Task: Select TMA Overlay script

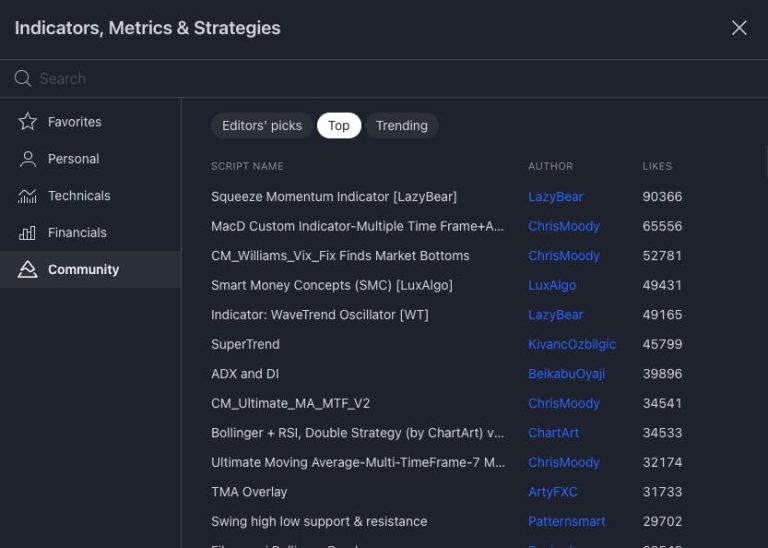Action: point(249,492)
